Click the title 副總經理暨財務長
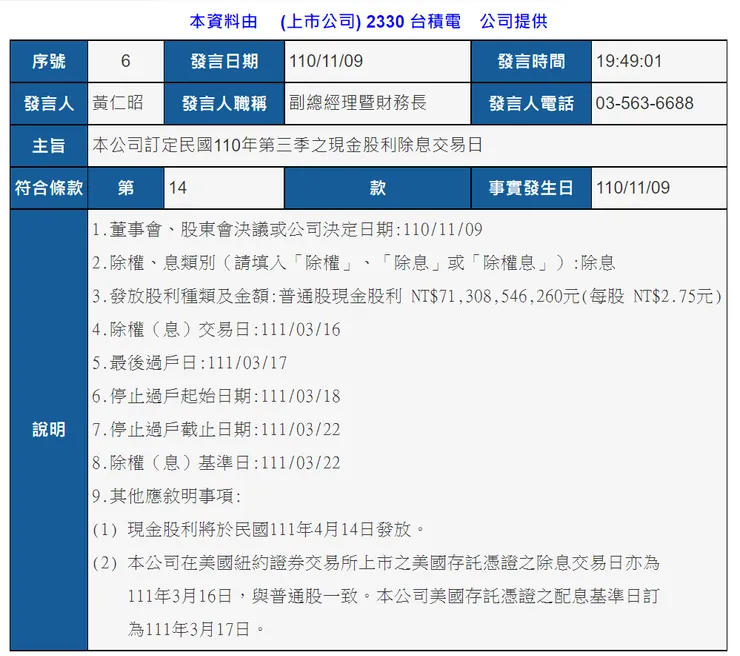Viewport: 740px width, 656px height. click(x=358, y=103)
